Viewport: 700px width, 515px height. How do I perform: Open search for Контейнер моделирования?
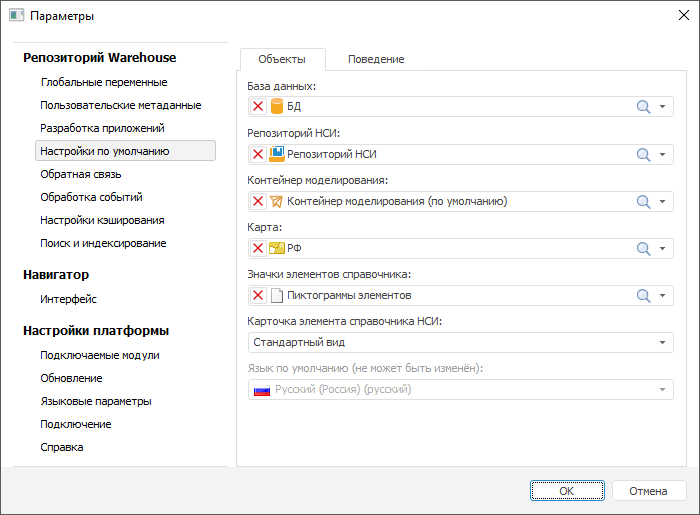pos(644,201)
